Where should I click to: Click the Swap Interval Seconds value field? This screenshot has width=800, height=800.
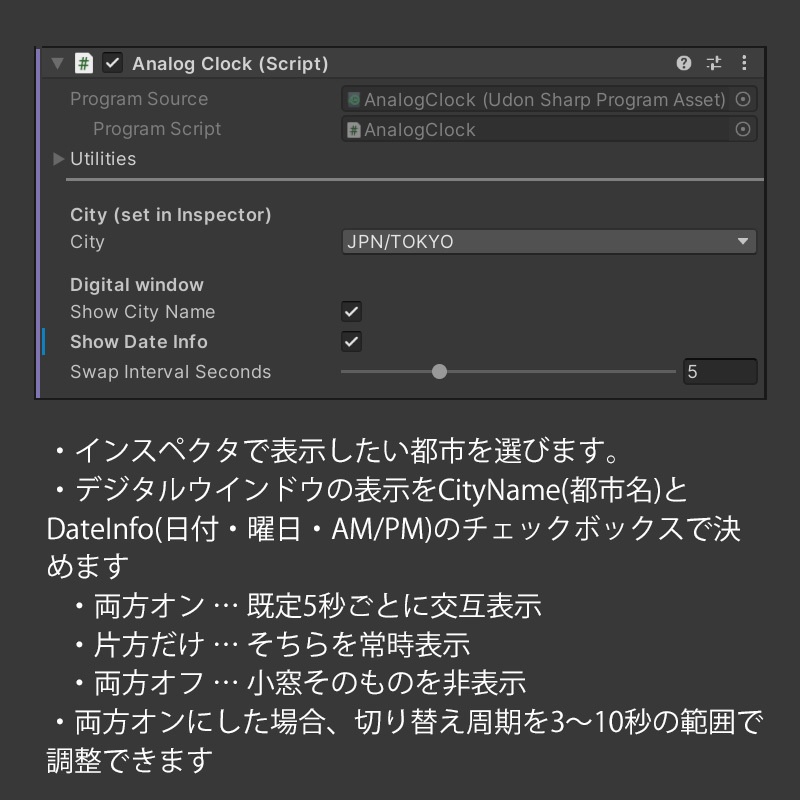pos(720,371)
